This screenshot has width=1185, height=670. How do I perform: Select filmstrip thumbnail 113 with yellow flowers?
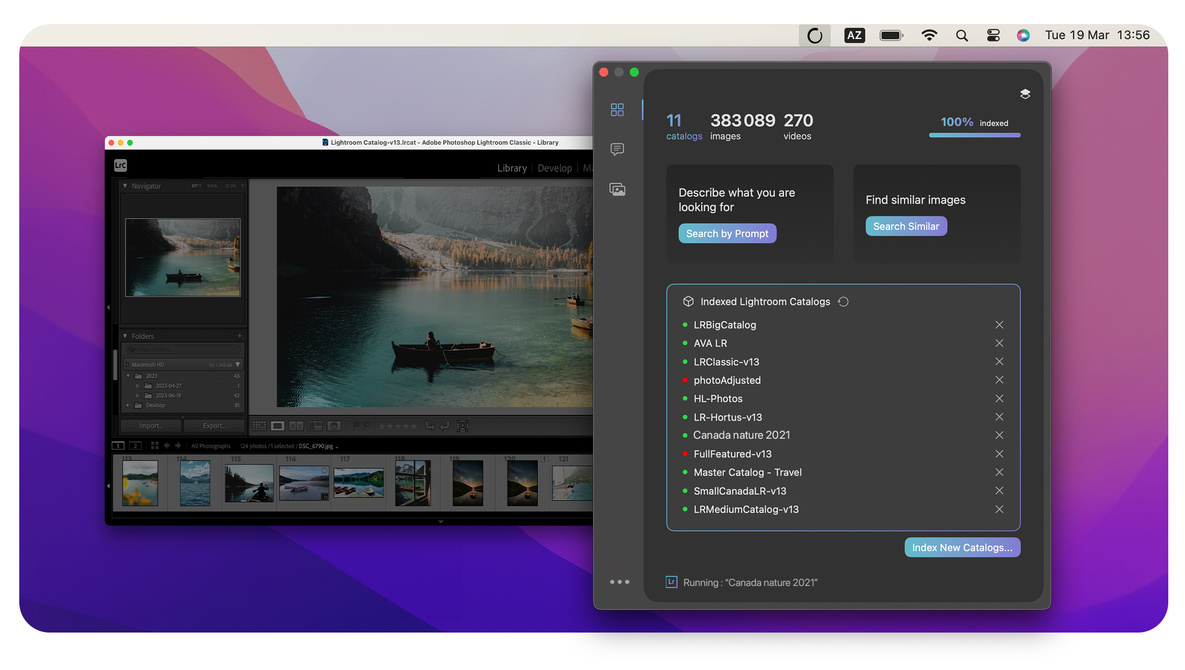point(141,483)
